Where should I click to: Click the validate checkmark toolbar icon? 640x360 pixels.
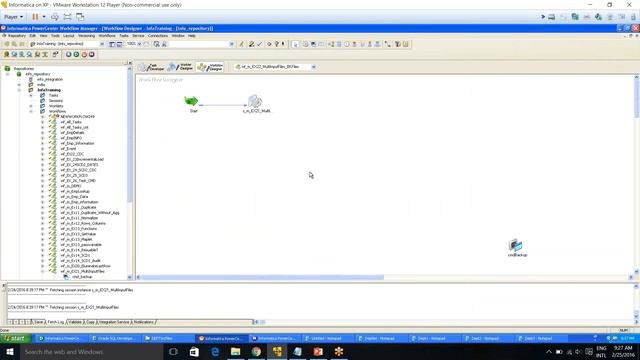tap(259, 44)
